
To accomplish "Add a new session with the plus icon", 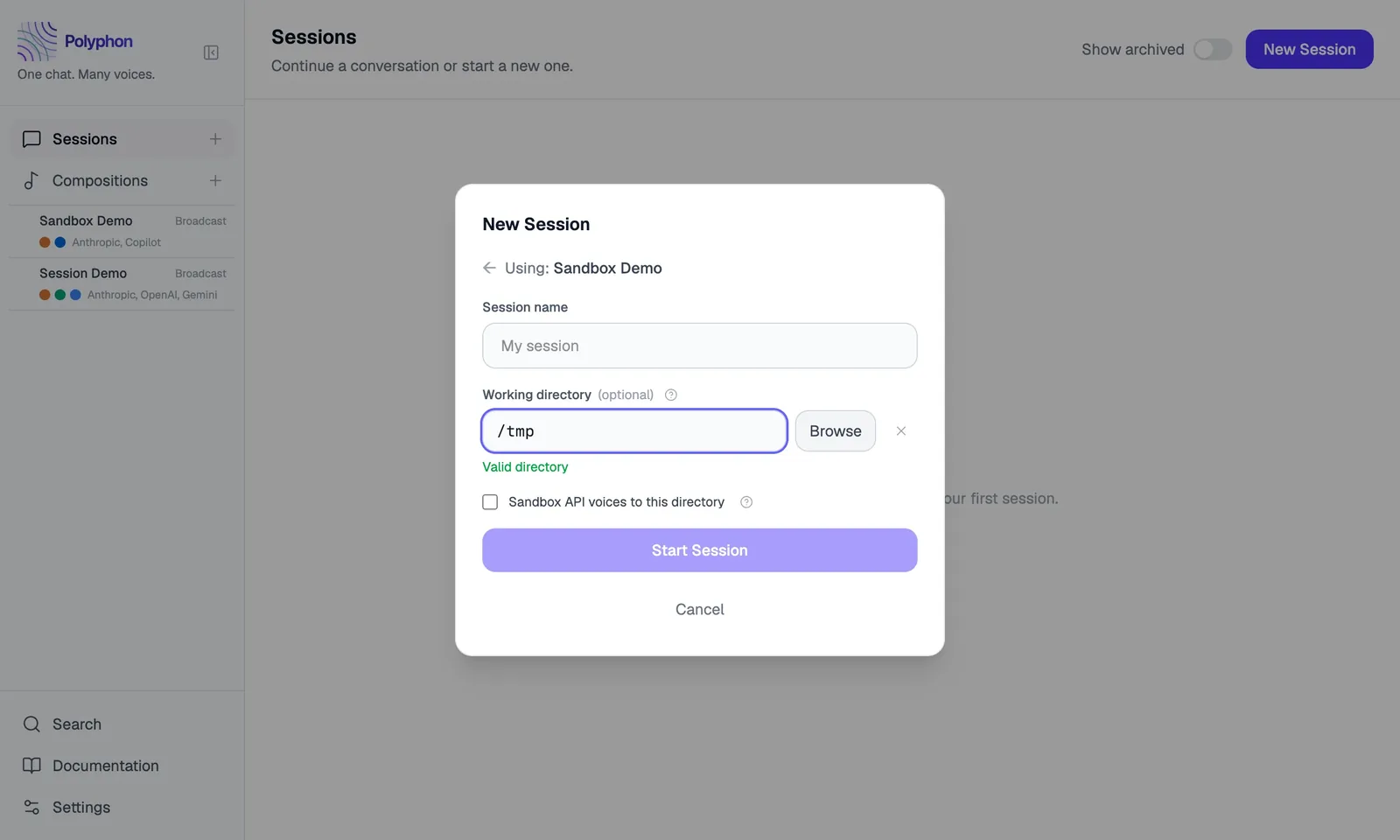I will [215, 138].
